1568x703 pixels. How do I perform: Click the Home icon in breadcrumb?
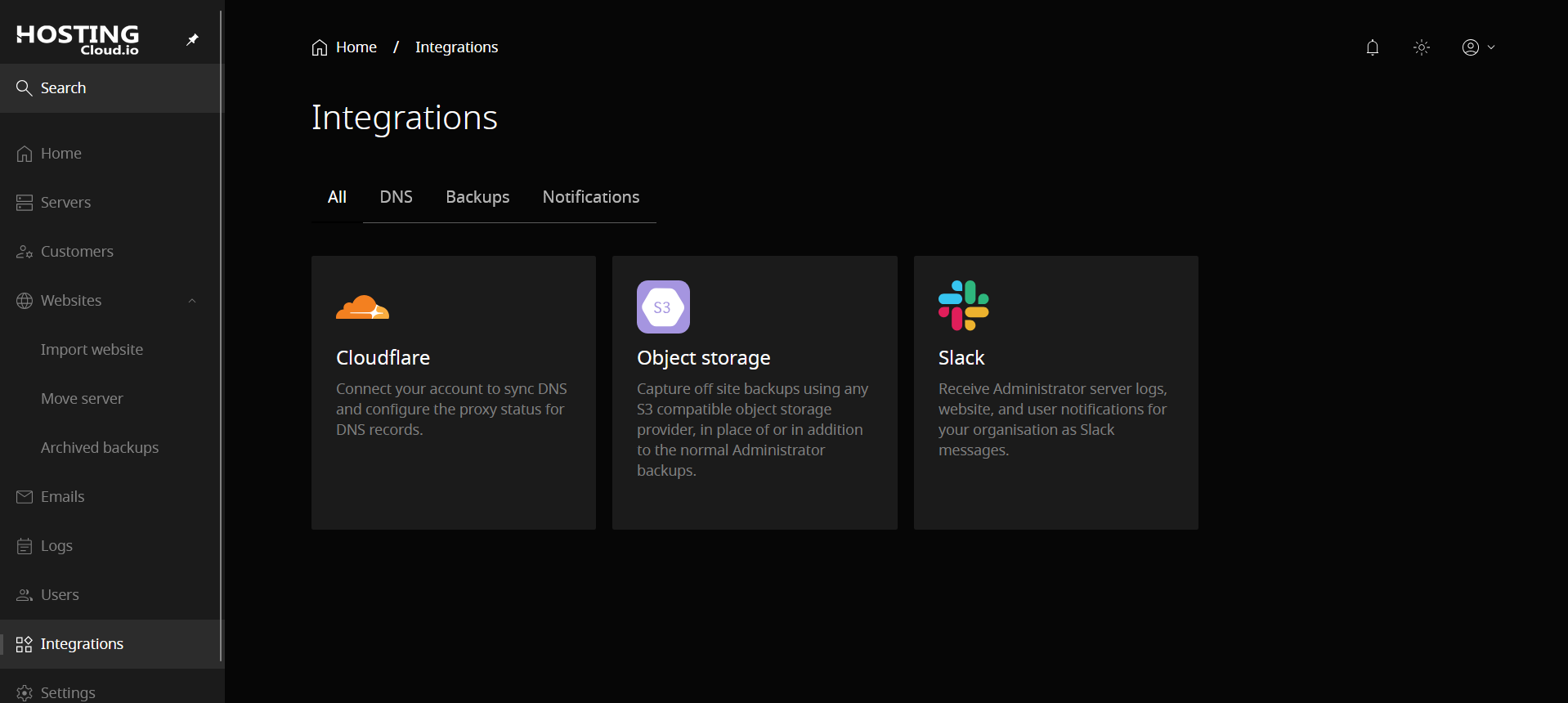pyautogui.click(x=320, y=47)
